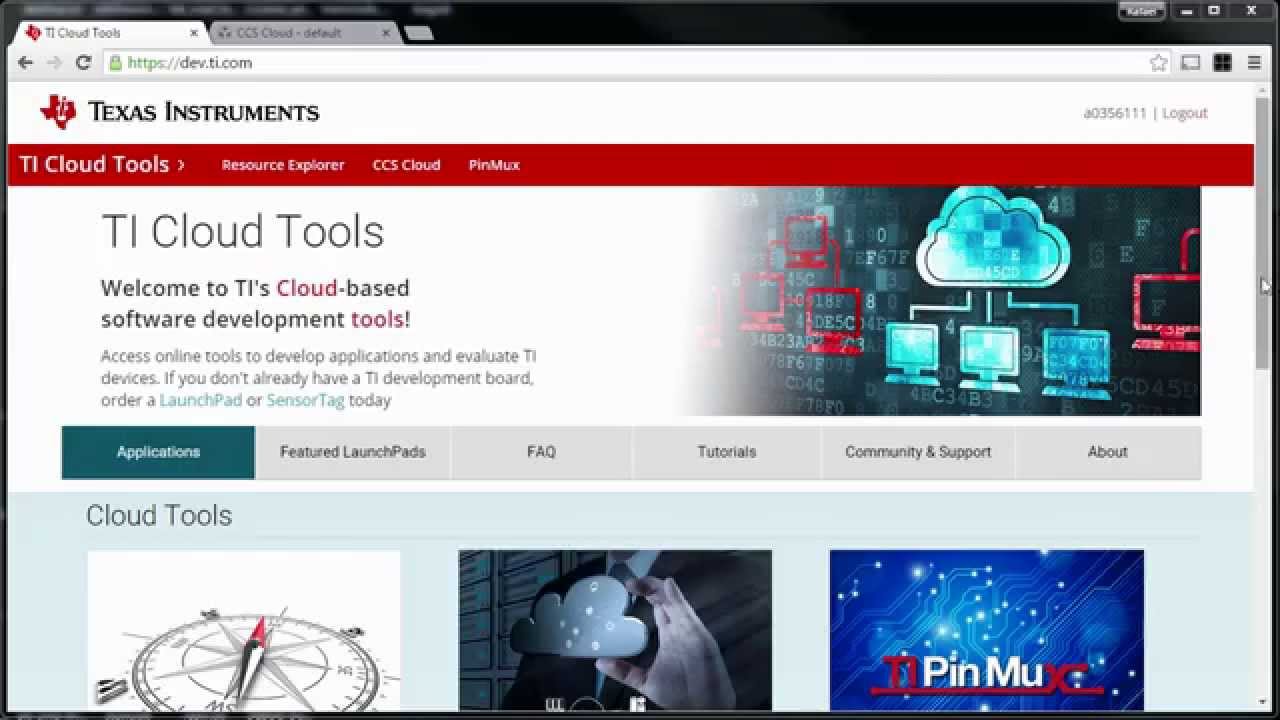Click the black grid extension icon
This screenshot has width=1280, height=720.
pyautogui.click(x=1222, y=63)
